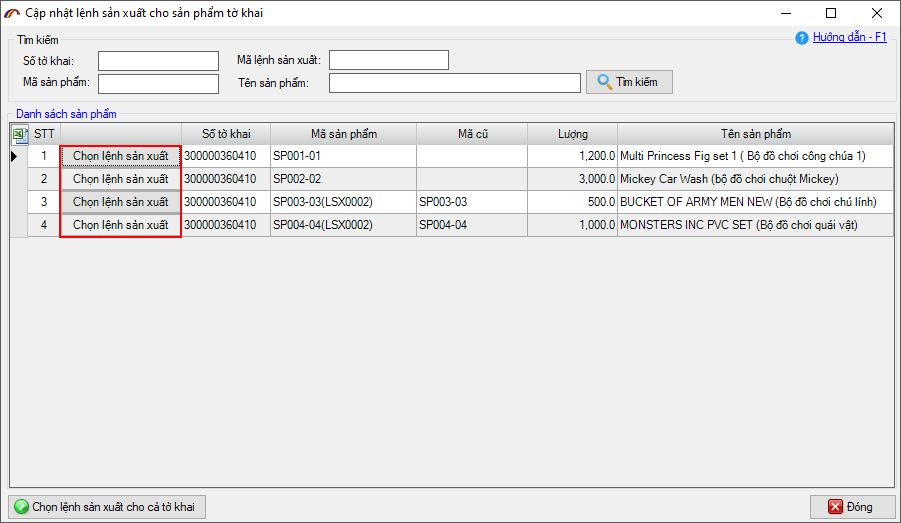
Task: Select product code cell SP003-03(LSX0002)
Action: point(344,202)
